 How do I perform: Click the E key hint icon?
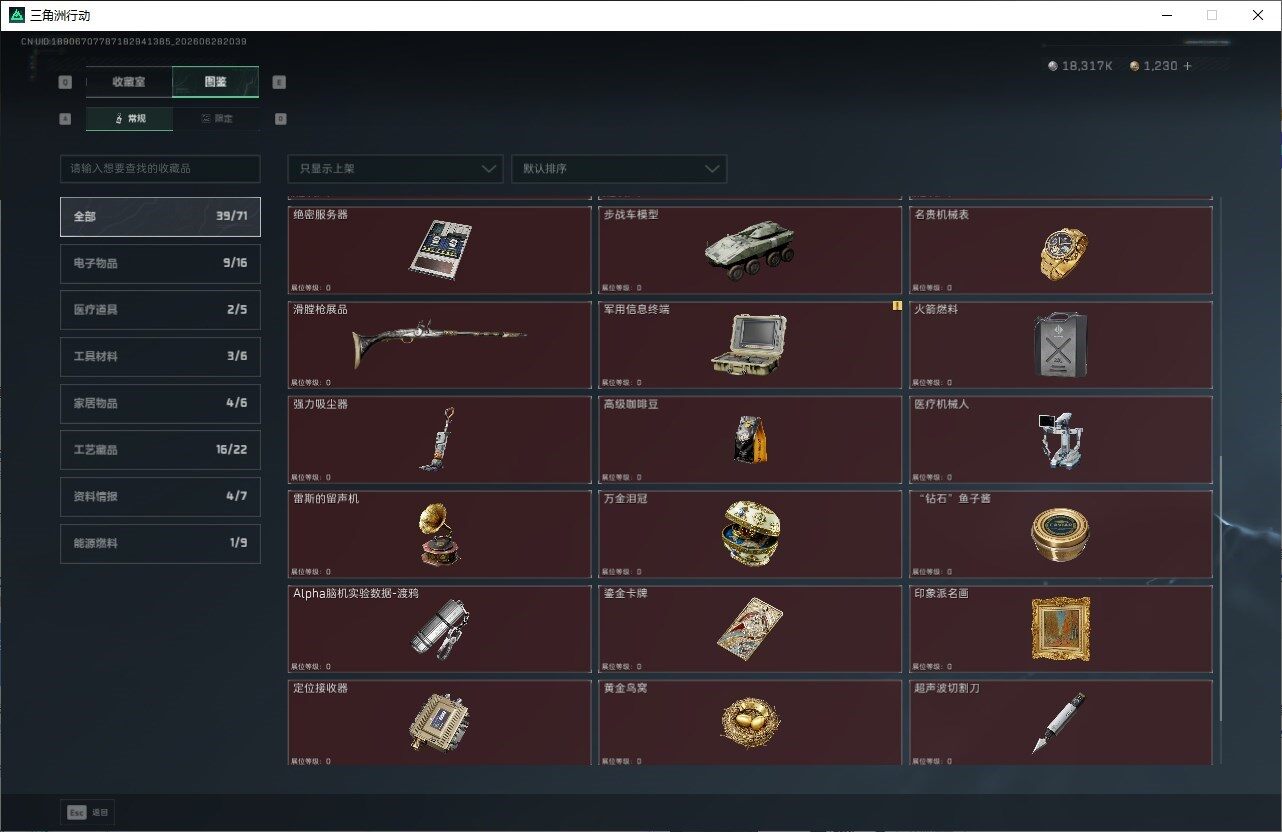click(279, 82)
